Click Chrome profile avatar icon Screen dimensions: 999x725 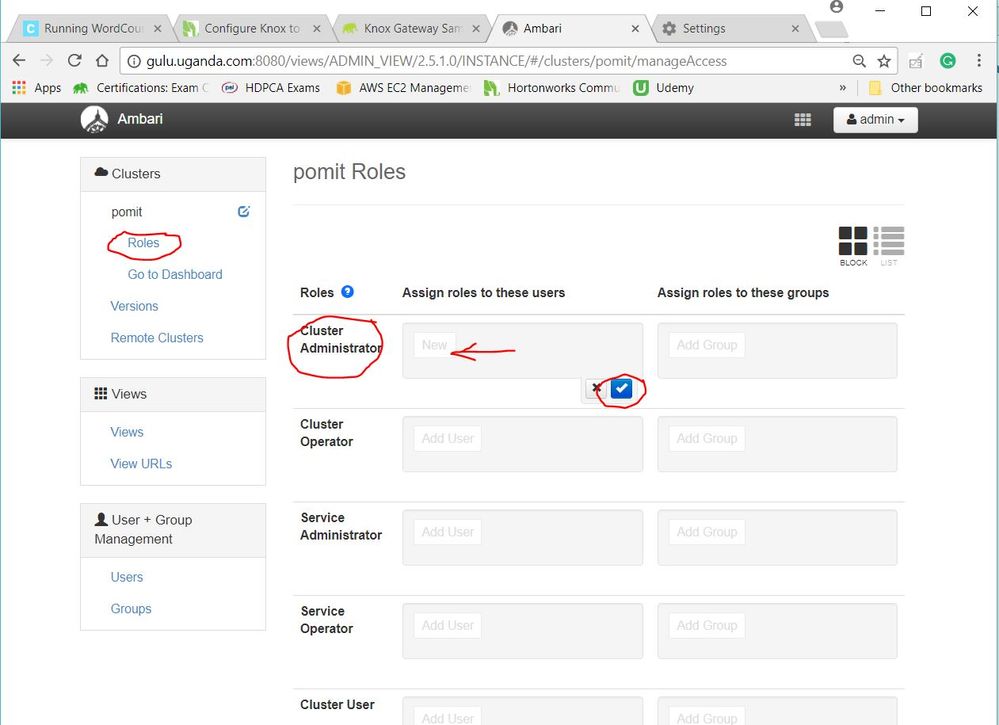point(837,7)
